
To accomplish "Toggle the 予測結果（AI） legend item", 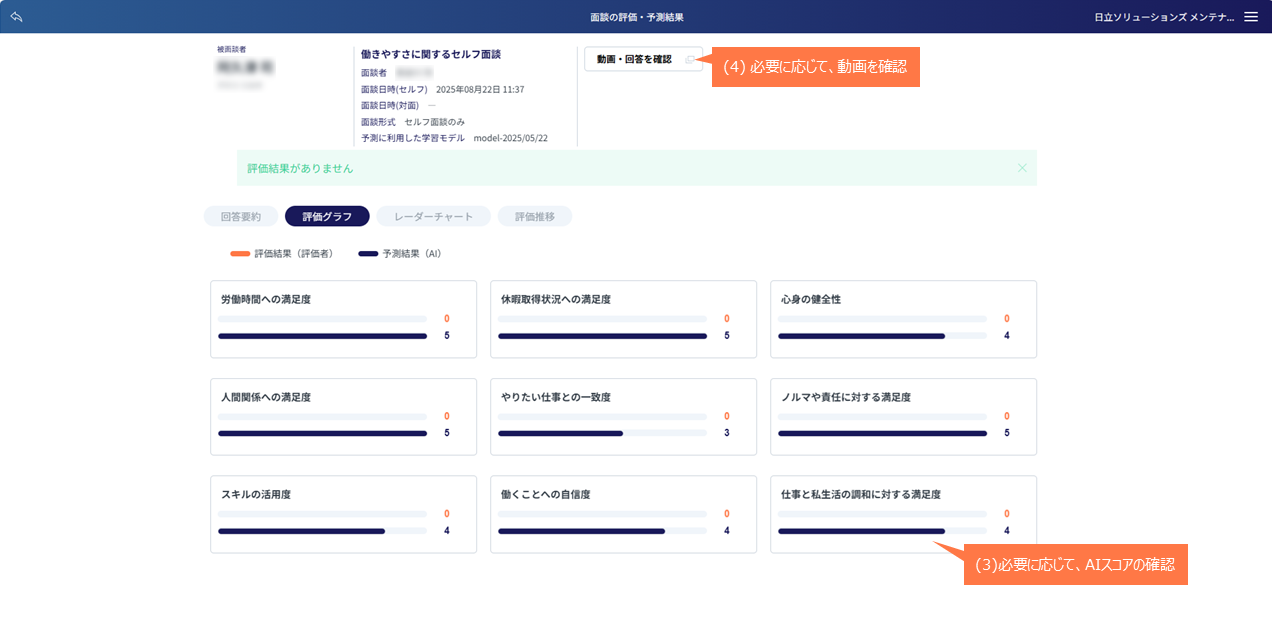I will point(400,254).
